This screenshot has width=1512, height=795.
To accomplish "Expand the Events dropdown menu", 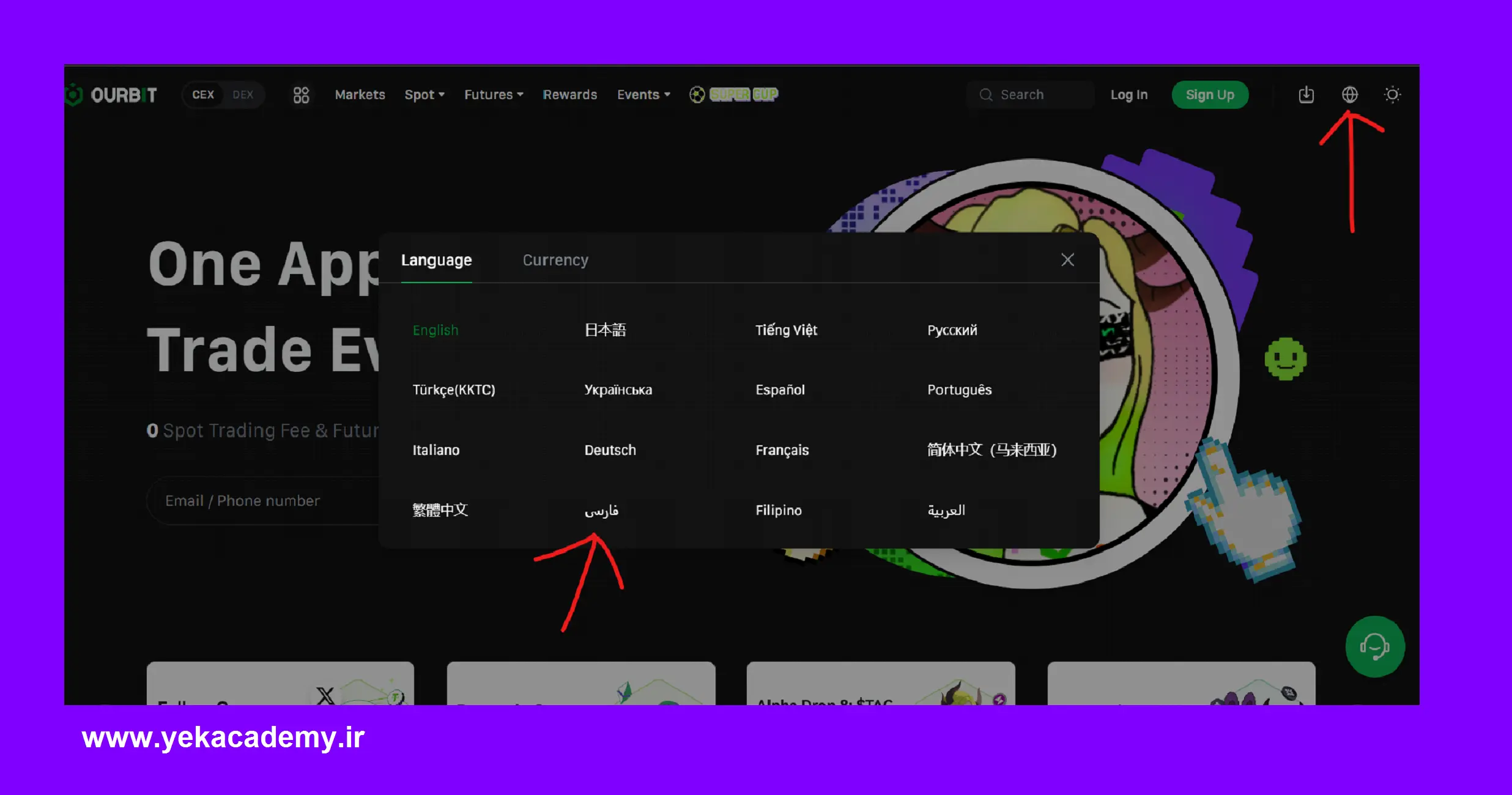I will point(643,95).
